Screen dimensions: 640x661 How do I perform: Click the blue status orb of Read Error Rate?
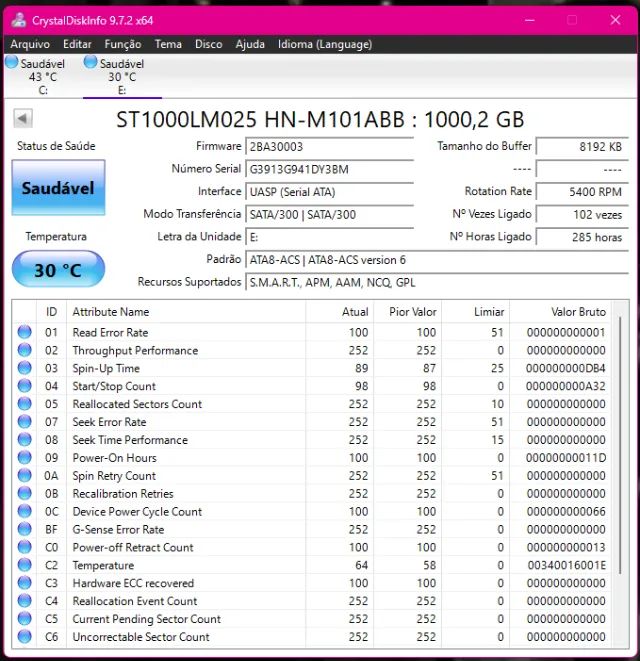pos(25,333)
